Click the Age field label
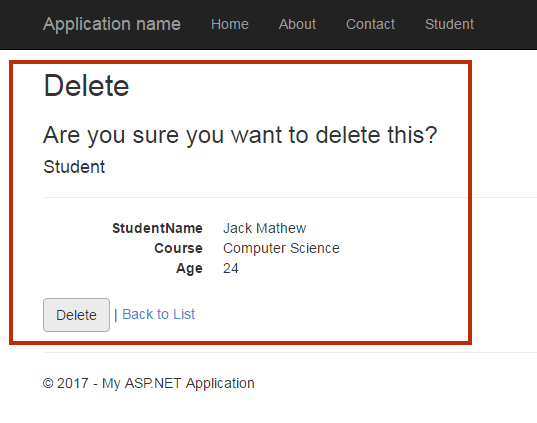The width and height of the screenshot is (537, 423). tap(189, 268)
